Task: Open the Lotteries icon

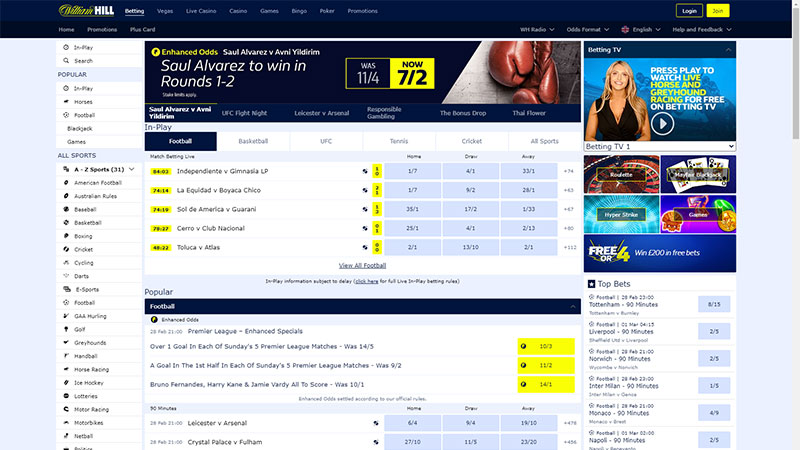Action: click(66, 395)
